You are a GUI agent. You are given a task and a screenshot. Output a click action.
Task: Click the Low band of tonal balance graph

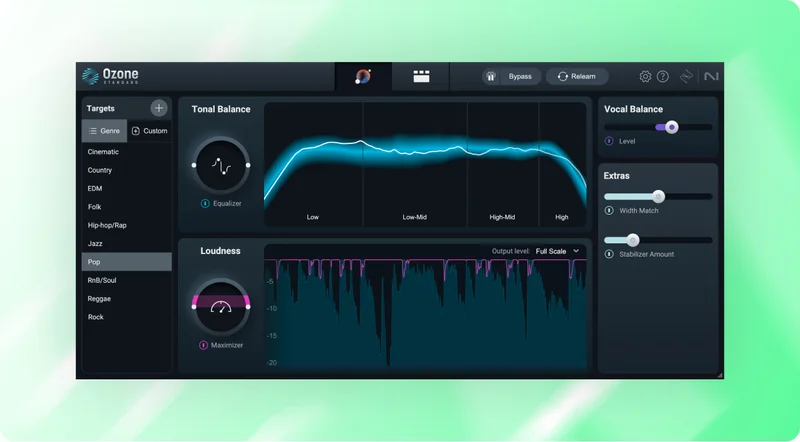[x=313, y=164]
